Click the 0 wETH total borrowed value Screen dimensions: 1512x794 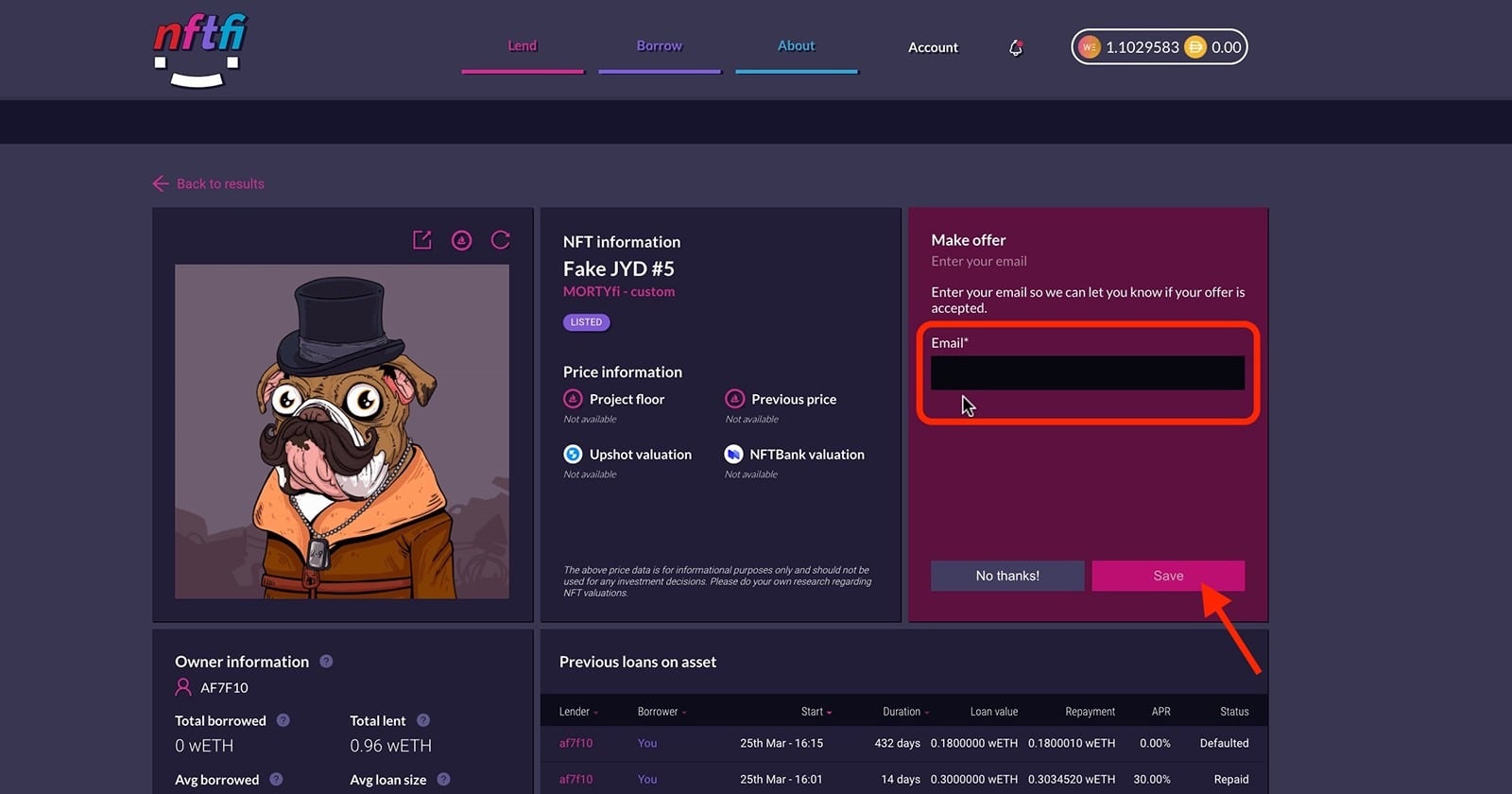click(x=203, y=746)
